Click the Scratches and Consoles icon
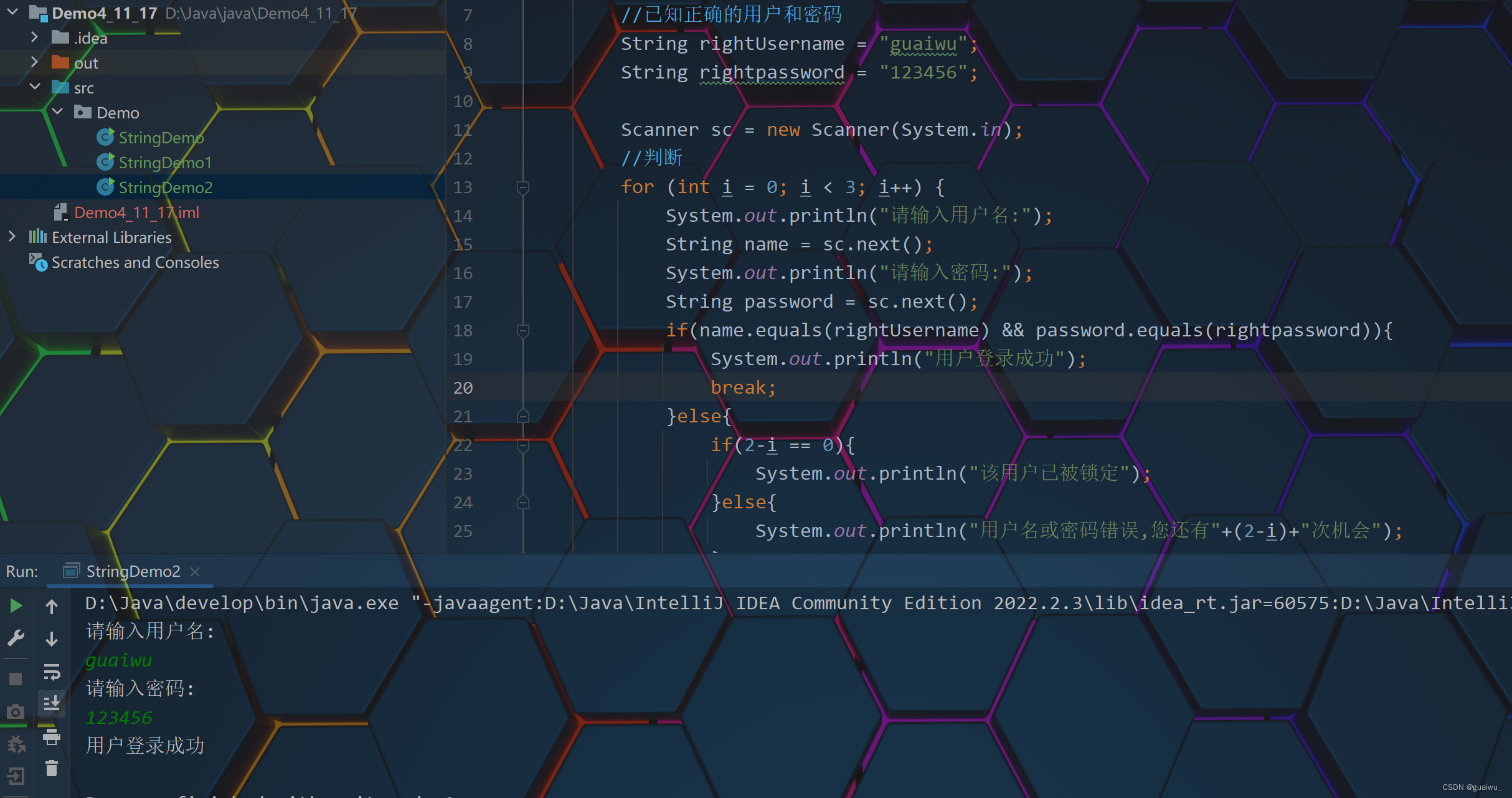The width and height of the screenshot is (1512, 798). coord(37,262)
